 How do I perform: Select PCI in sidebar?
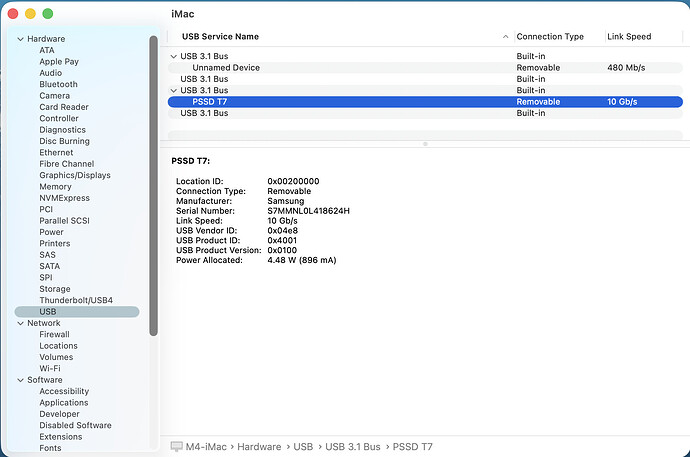[x=46, y=209]
